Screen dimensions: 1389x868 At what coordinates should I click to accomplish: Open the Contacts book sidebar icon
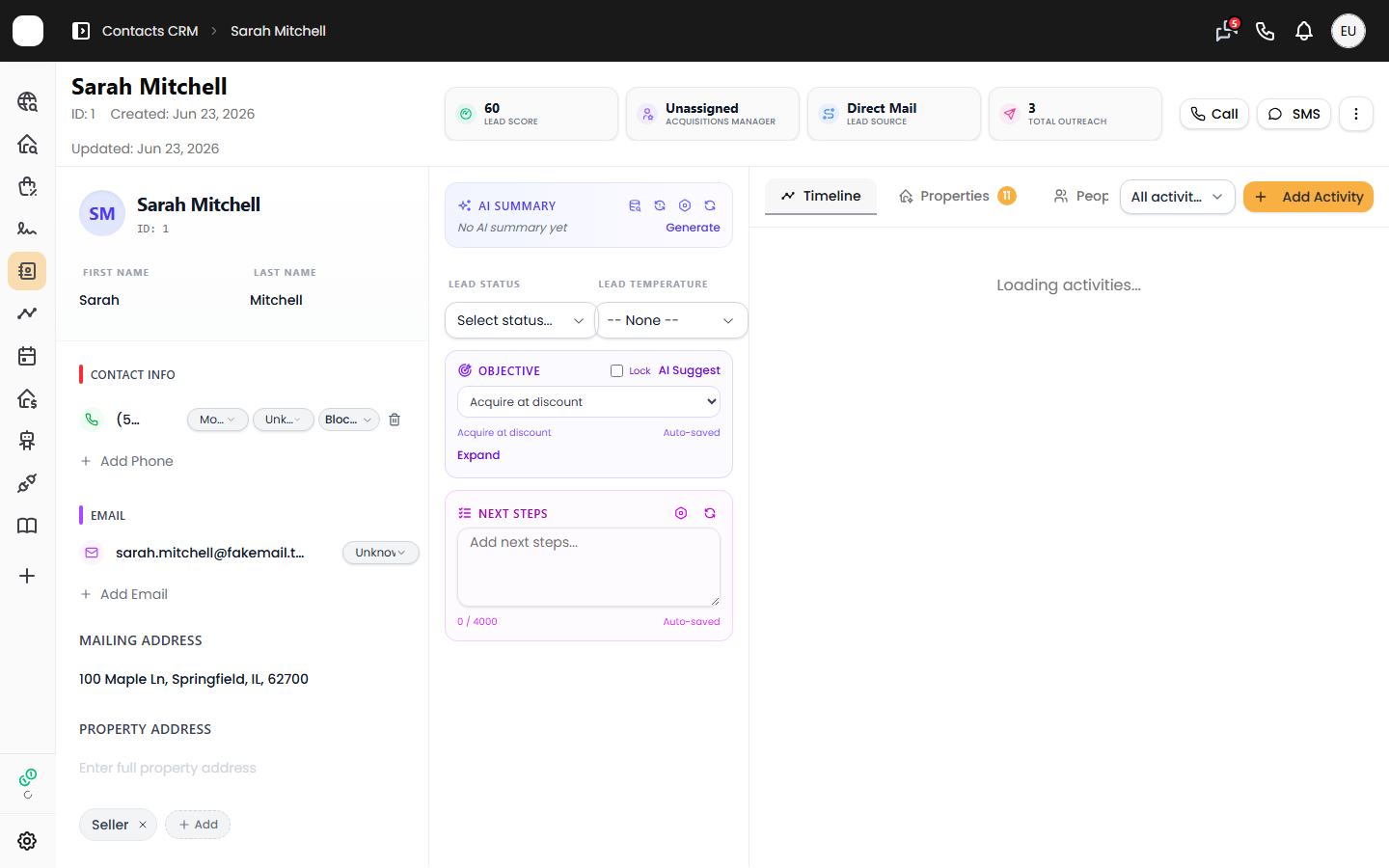pos(27,271)
